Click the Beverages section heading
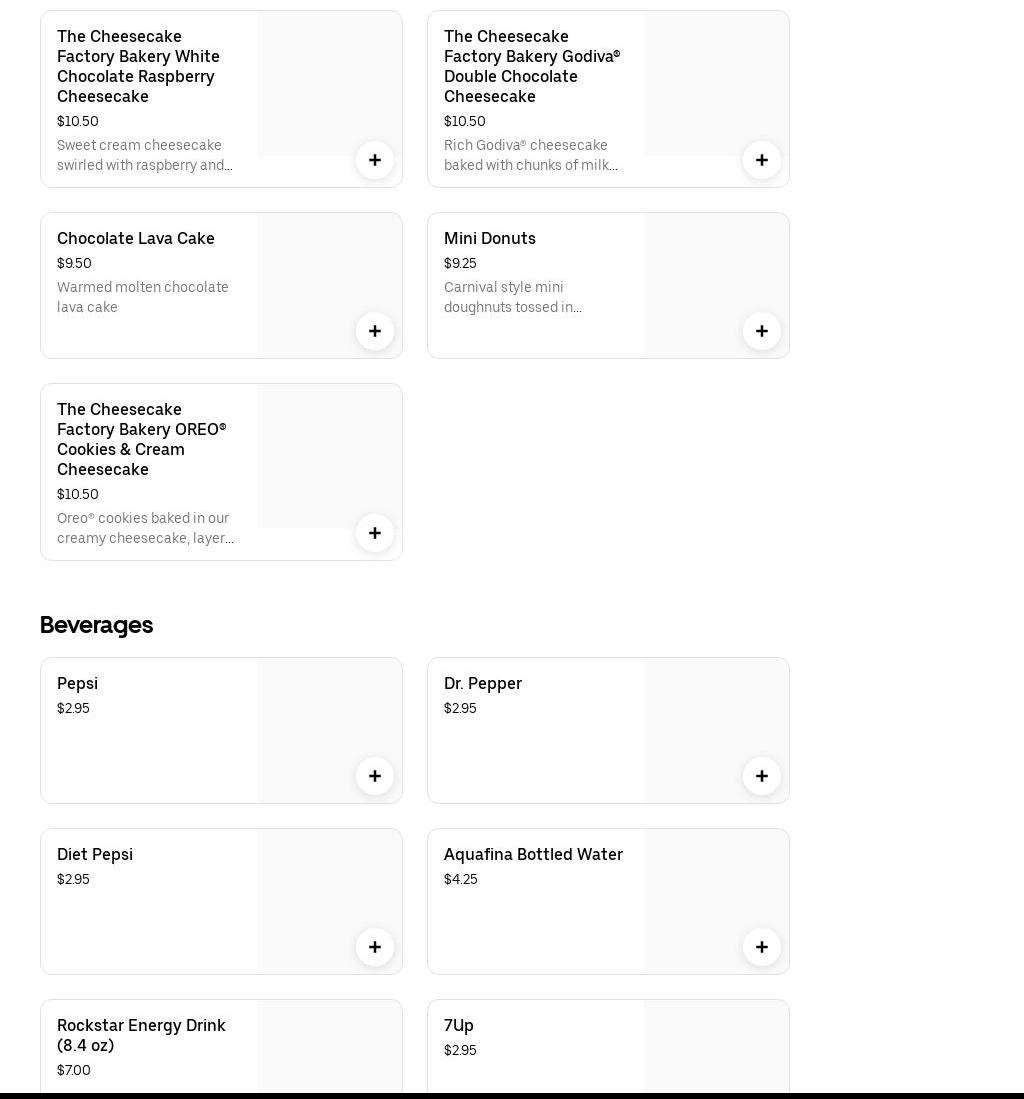This screenshot has width=1024, height=1099. coord(96,625)
